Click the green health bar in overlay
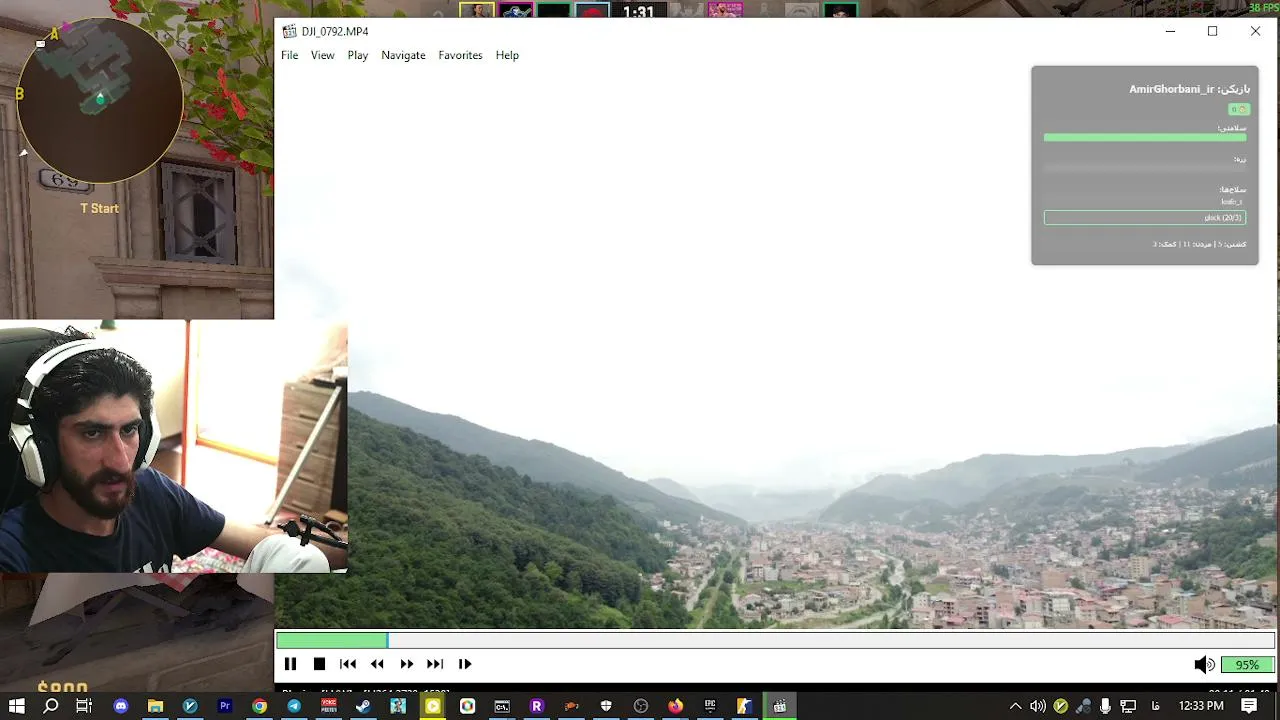The image size is (1280, 720). [x=1145, y=138]
